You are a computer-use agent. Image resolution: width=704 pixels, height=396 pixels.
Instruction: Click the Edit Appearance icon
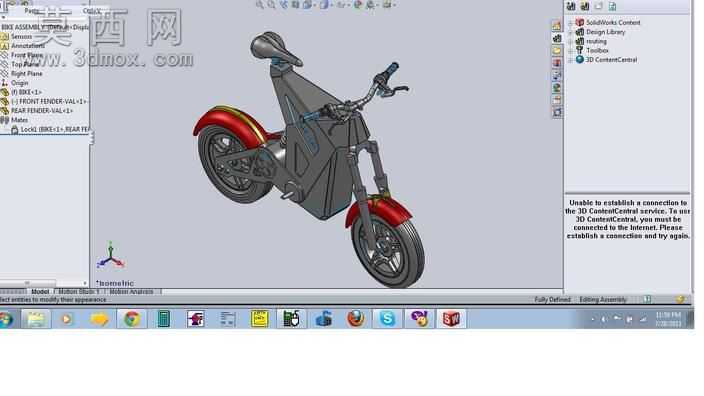(358, 4)
